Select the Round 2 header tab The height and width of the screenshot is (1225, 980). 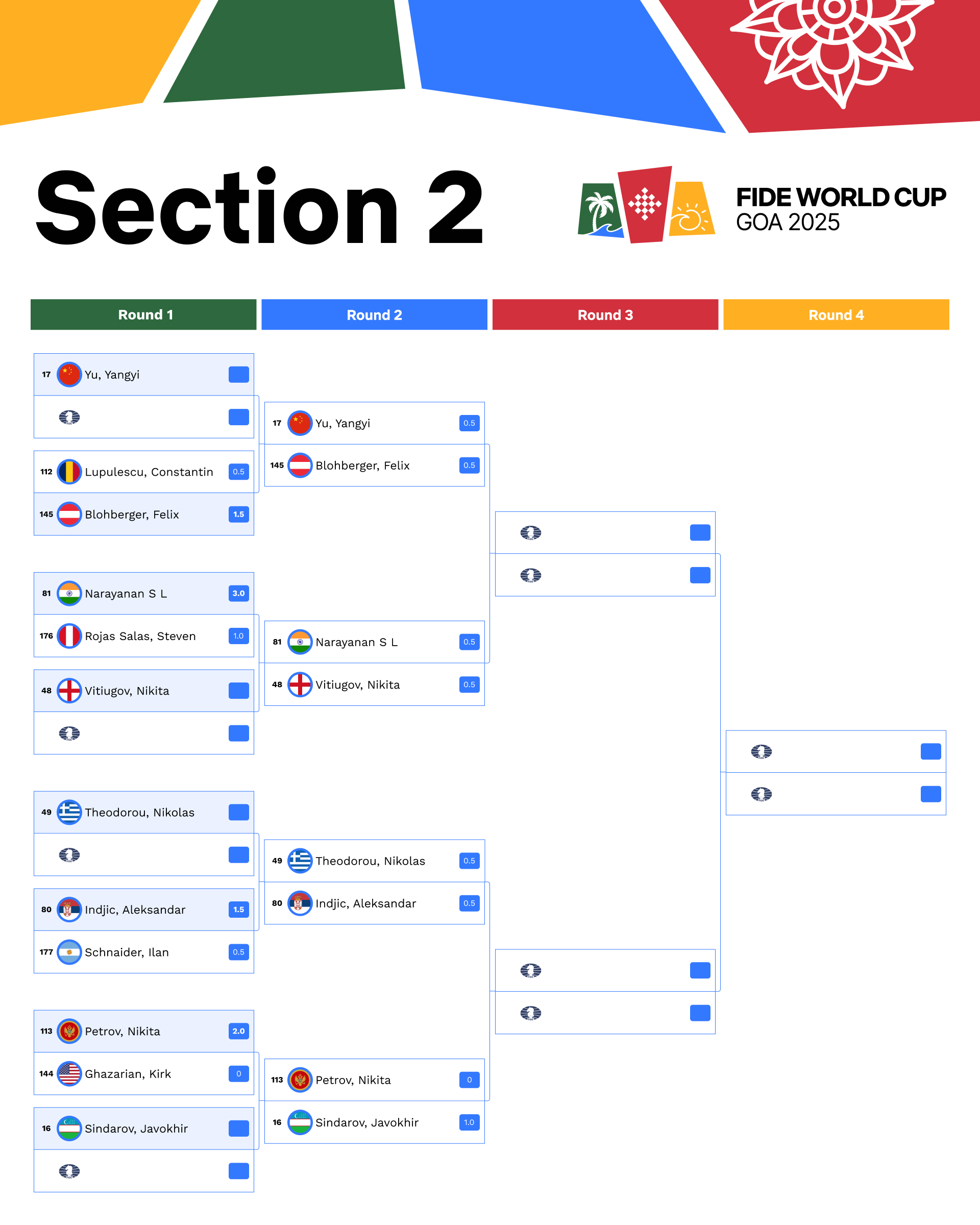tap(374, 315)
